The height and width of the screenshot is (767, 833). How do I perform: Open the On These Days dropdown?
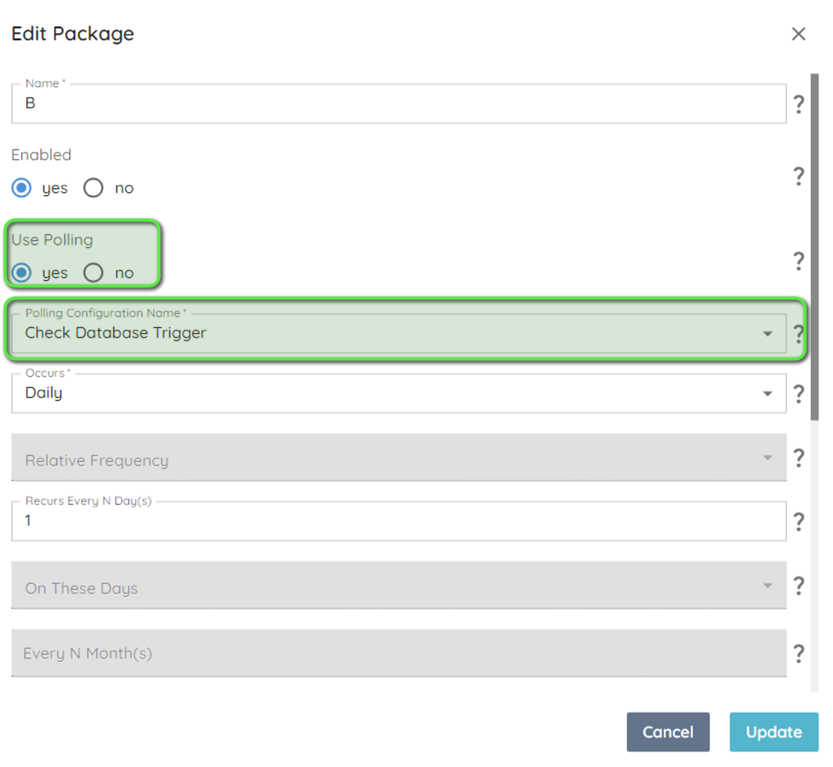(398, 587)
